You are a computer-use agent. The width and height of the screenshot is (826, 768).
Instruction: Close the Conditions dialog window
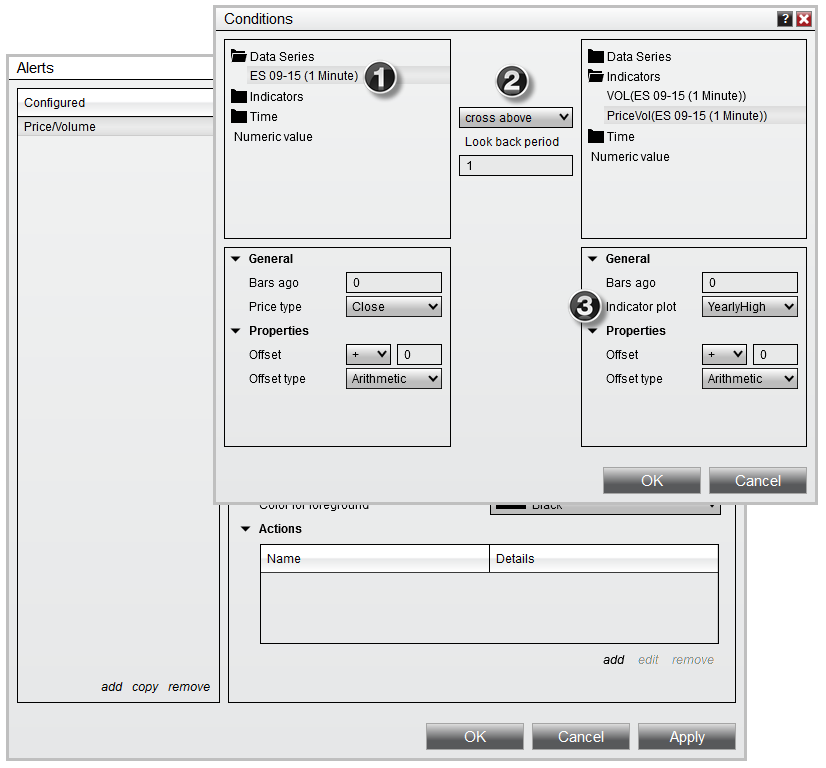coord(803,19)
